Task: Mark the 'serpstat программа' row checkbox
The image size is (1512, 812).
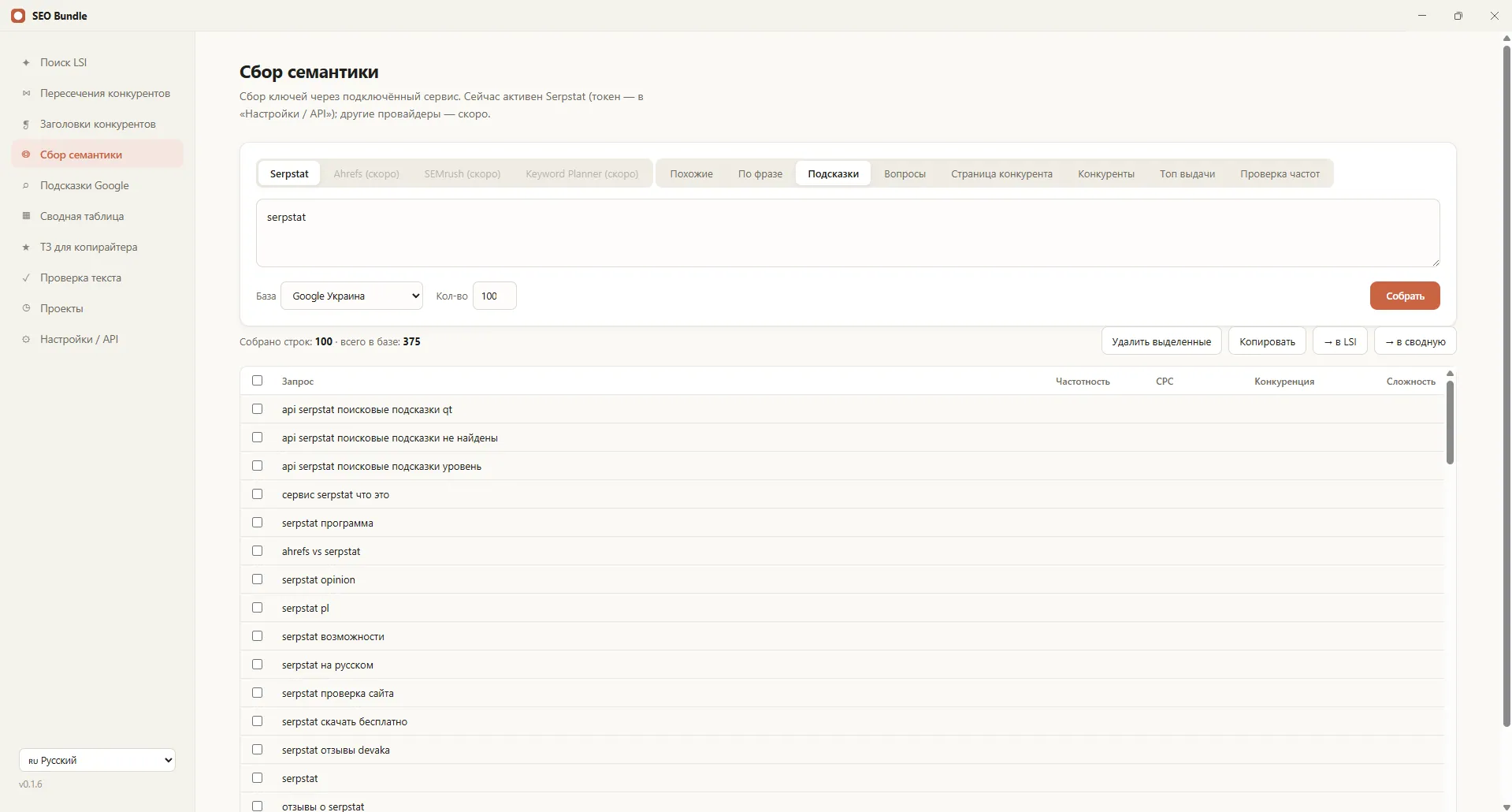Action: pos(257,523)
